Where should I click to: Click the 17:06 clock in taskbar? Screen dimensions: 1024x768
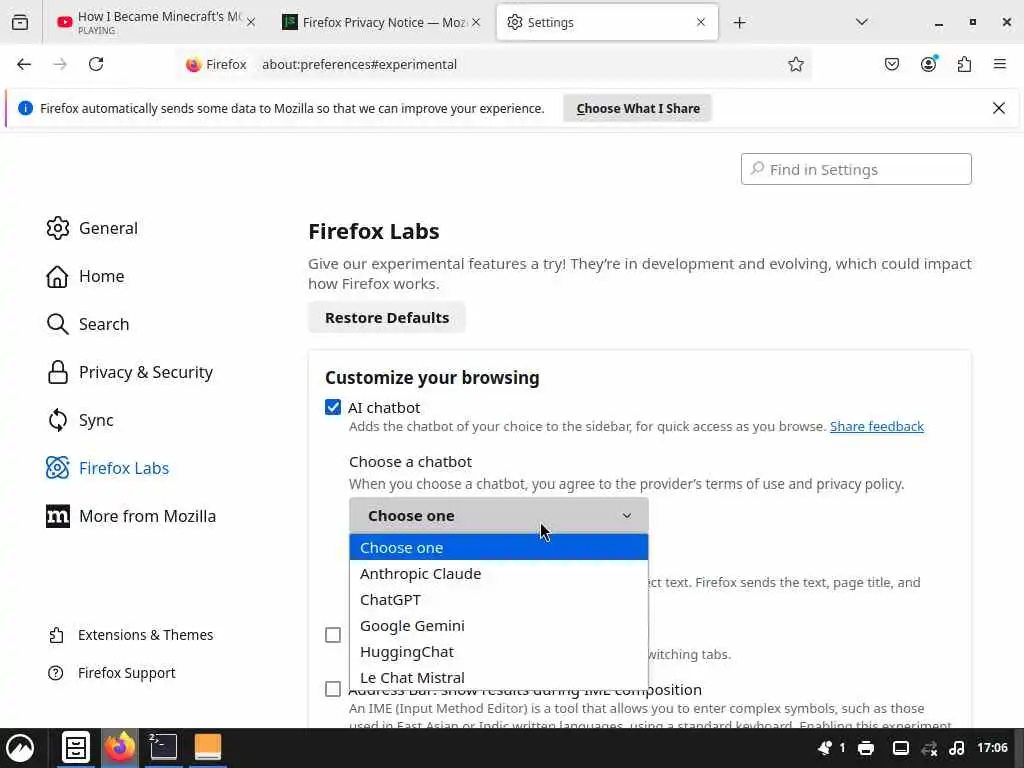pyautogui.click(x=992, y=748)
